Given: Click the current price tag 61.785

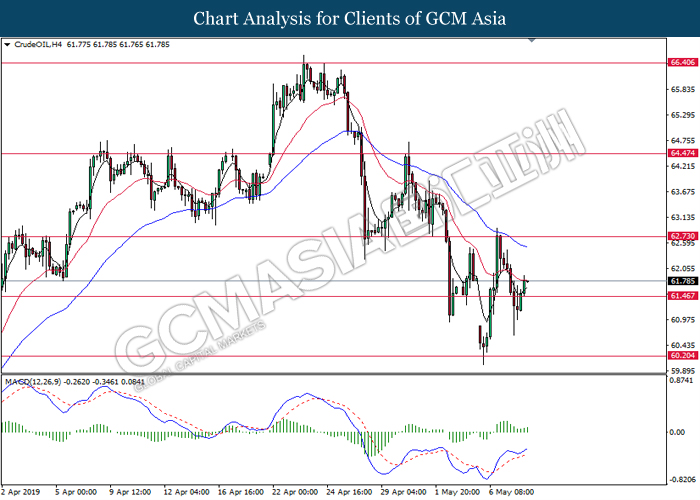Looking at the screenshot, I should coord(683,281).
